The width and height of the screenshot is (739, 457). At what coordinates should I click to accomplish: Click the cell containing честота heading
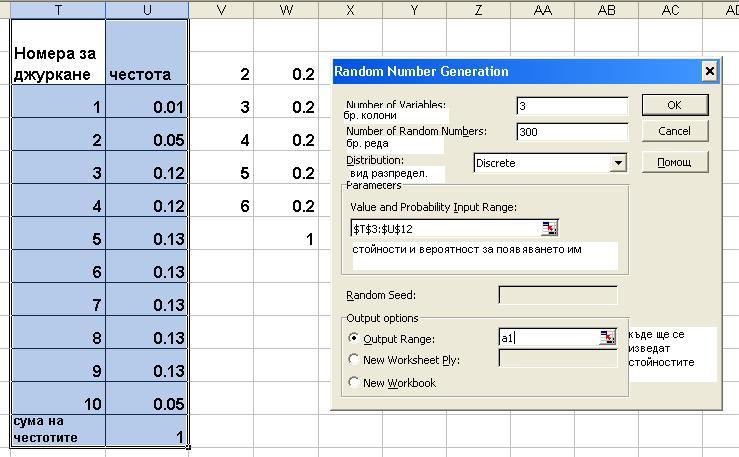coord(147,74)
